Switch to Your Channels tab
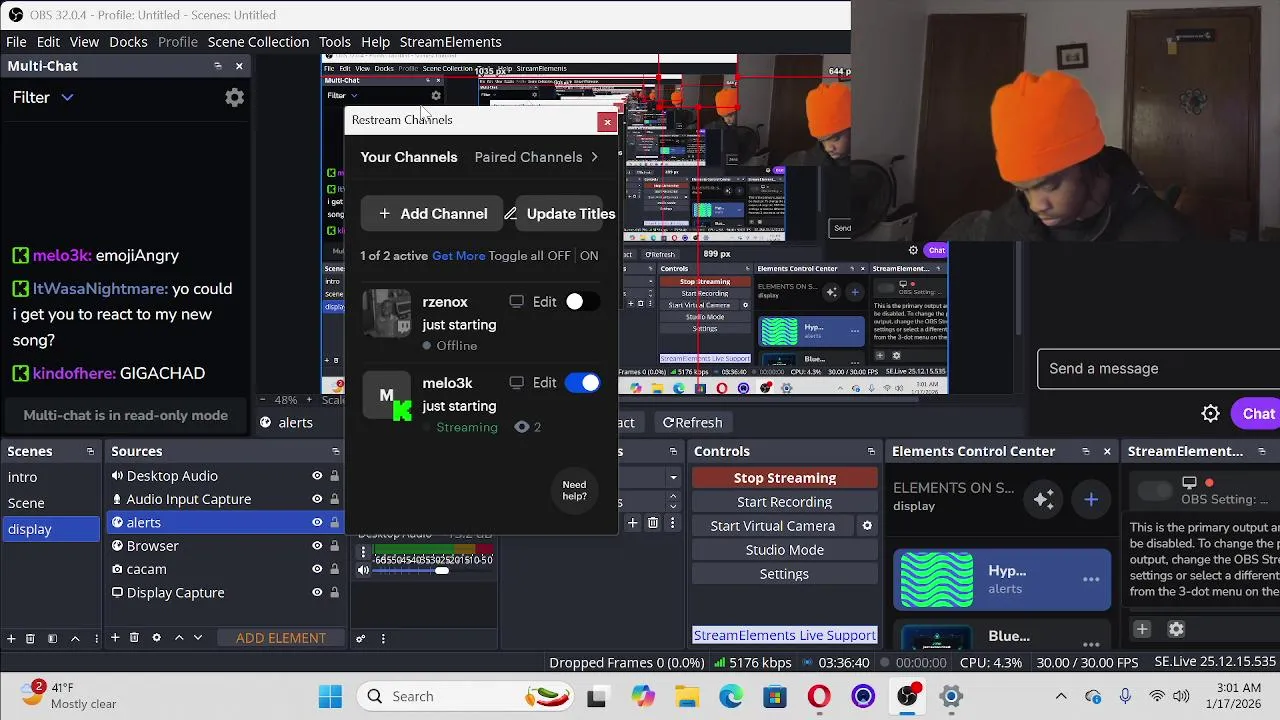 pyautogui.click(x=409, y=157)
